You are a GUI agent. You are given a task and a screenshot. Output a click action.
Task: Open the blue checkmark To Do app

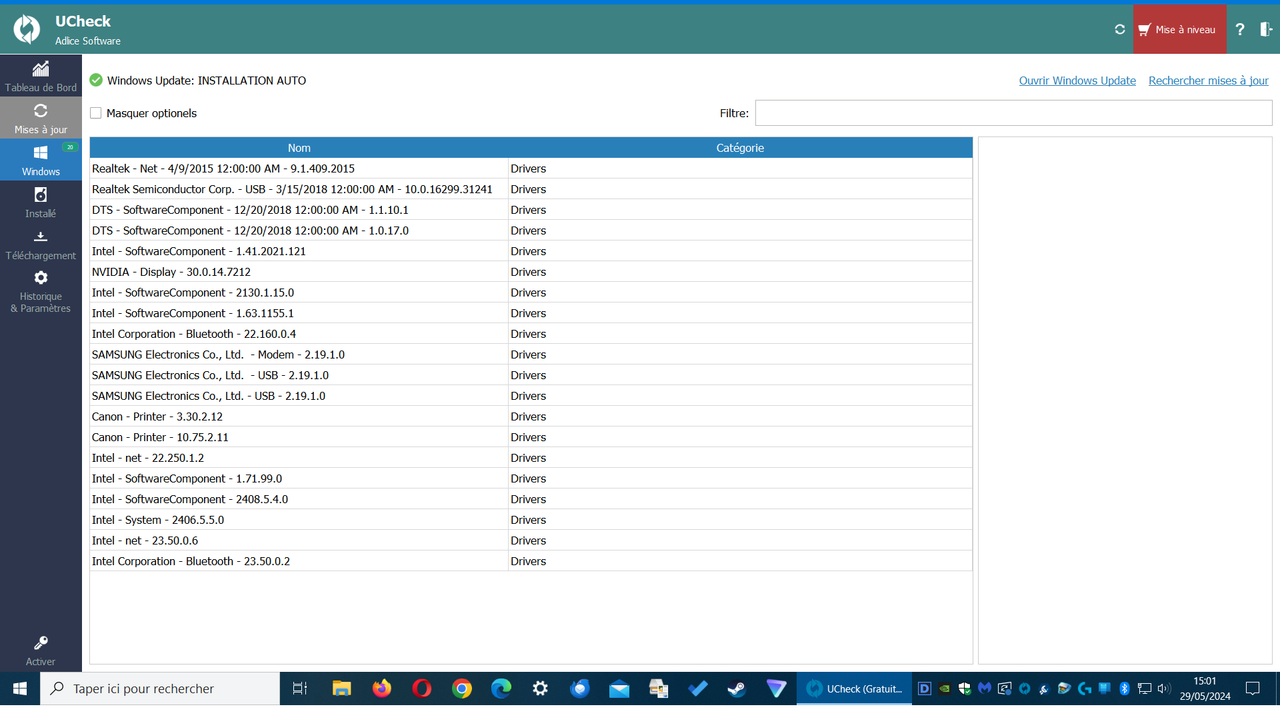698,689
